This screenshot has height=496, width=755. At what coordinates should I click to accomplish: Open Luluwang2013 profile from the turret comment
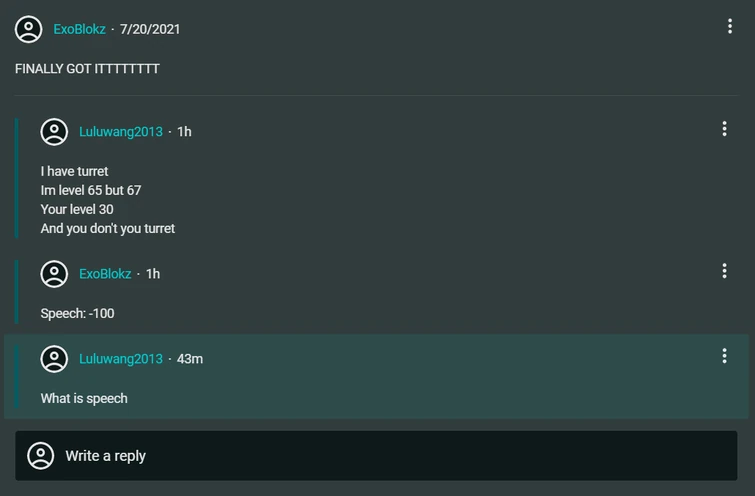(x=121, y=132)
